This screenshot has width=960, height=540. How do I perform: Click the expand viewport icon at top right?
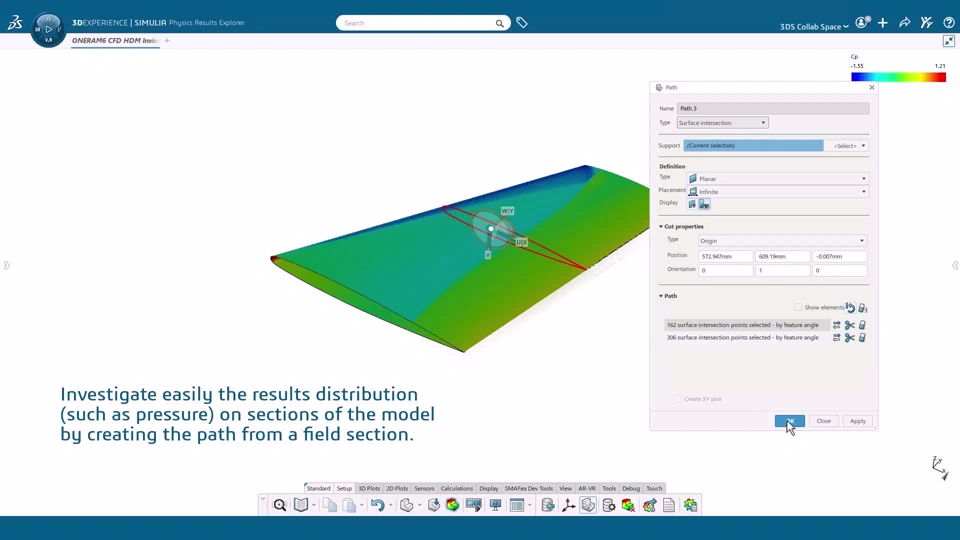pos(949,41)
